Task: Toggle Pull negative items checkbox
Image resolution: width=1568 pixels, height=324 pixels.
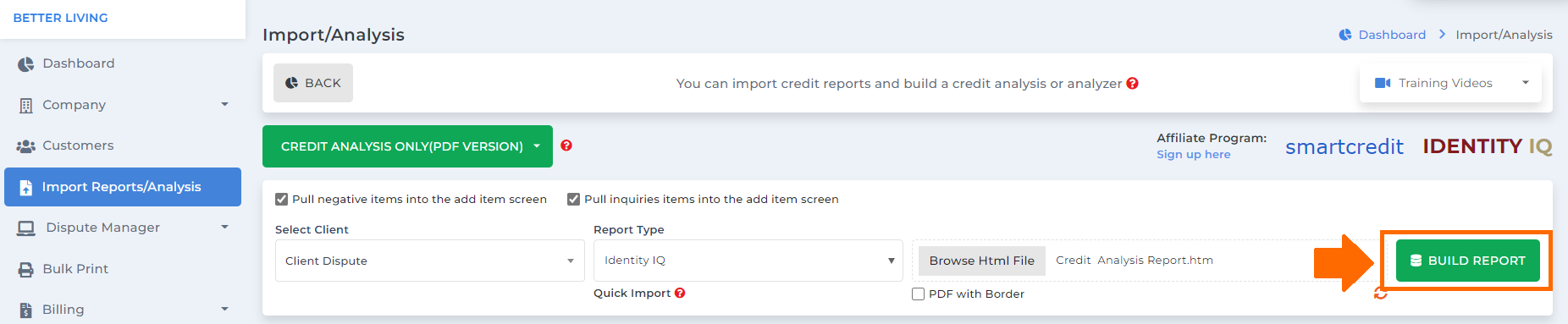Action: tap(281, 200)
